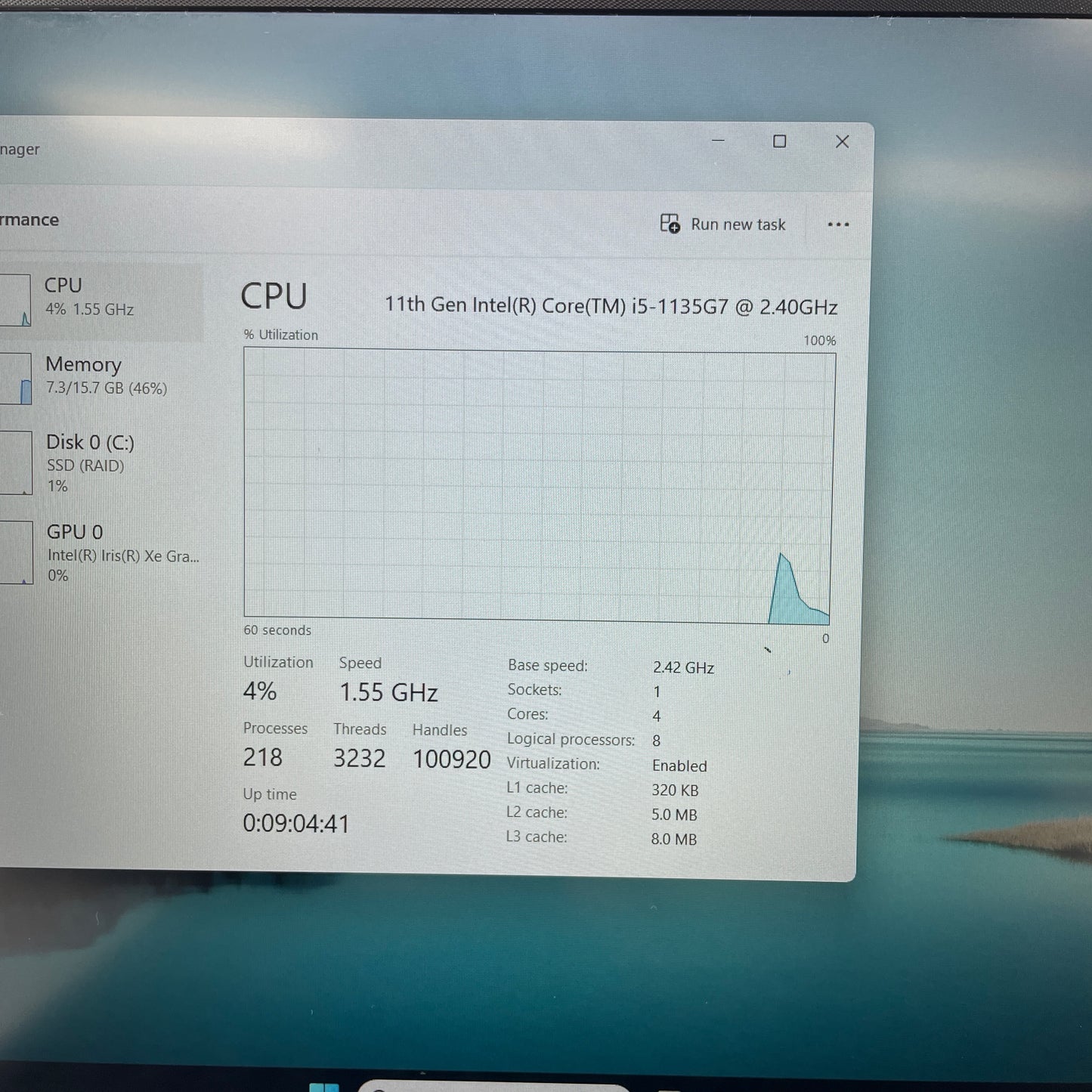The image size is (1092, 1092).
Task: Click the '4% 1.55 GHz' sidebar CPU summary
Action: (x=89, y=309)
